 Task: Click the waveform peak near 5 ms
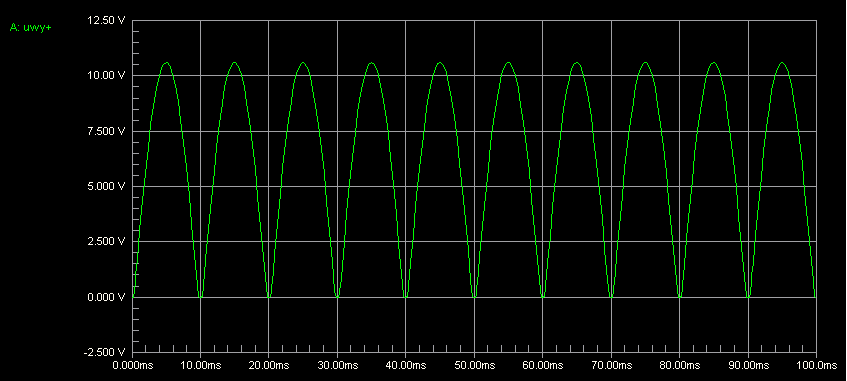point(166,63)
